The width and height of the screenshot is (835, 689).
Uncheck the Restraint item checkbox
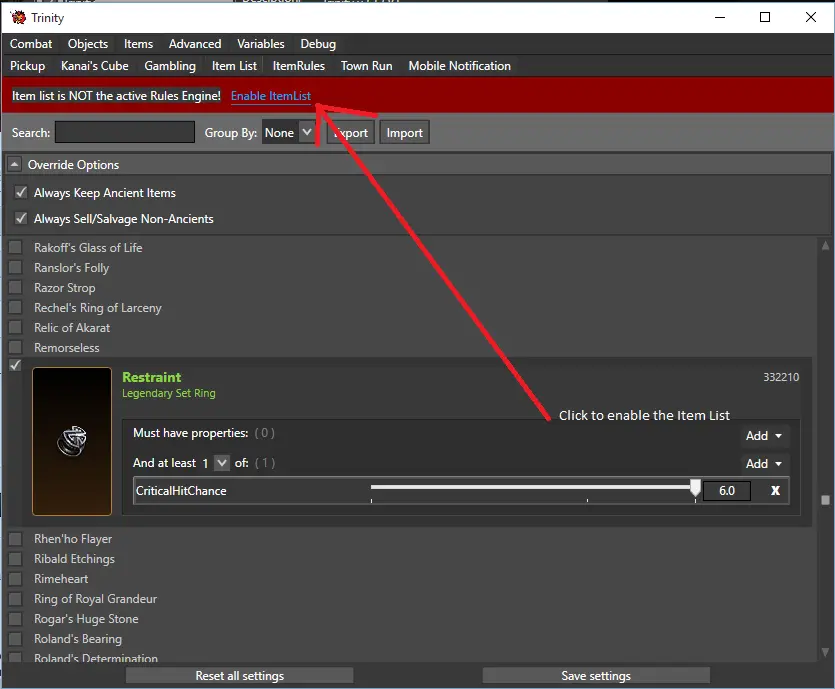[15, 365]
